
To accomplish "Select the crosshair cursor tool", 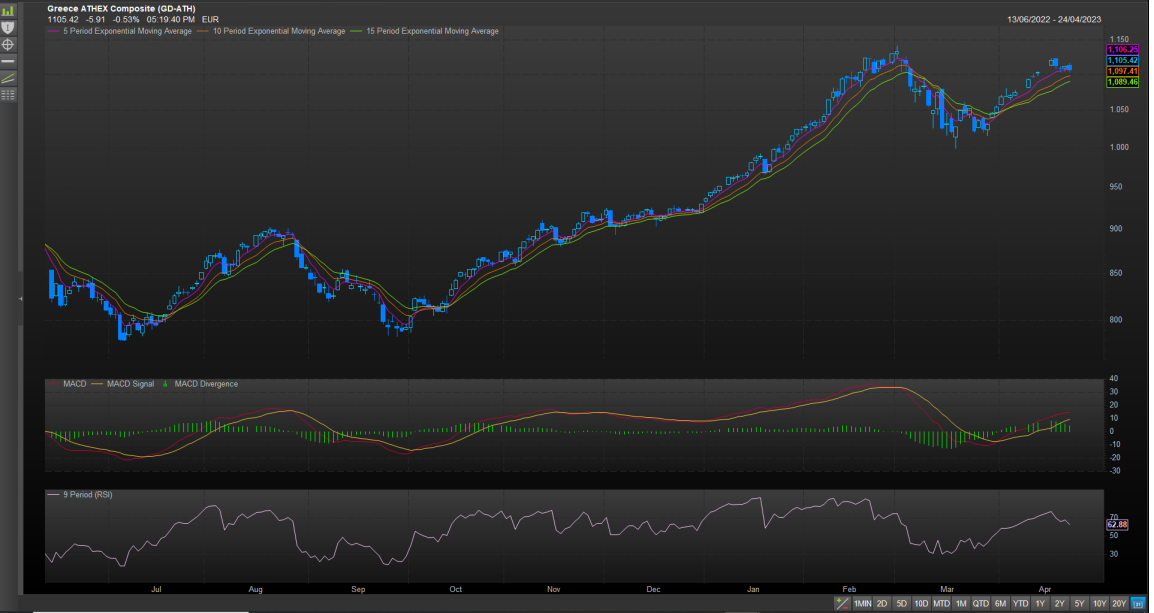I will pyautogui.click(x=8, y=44).
